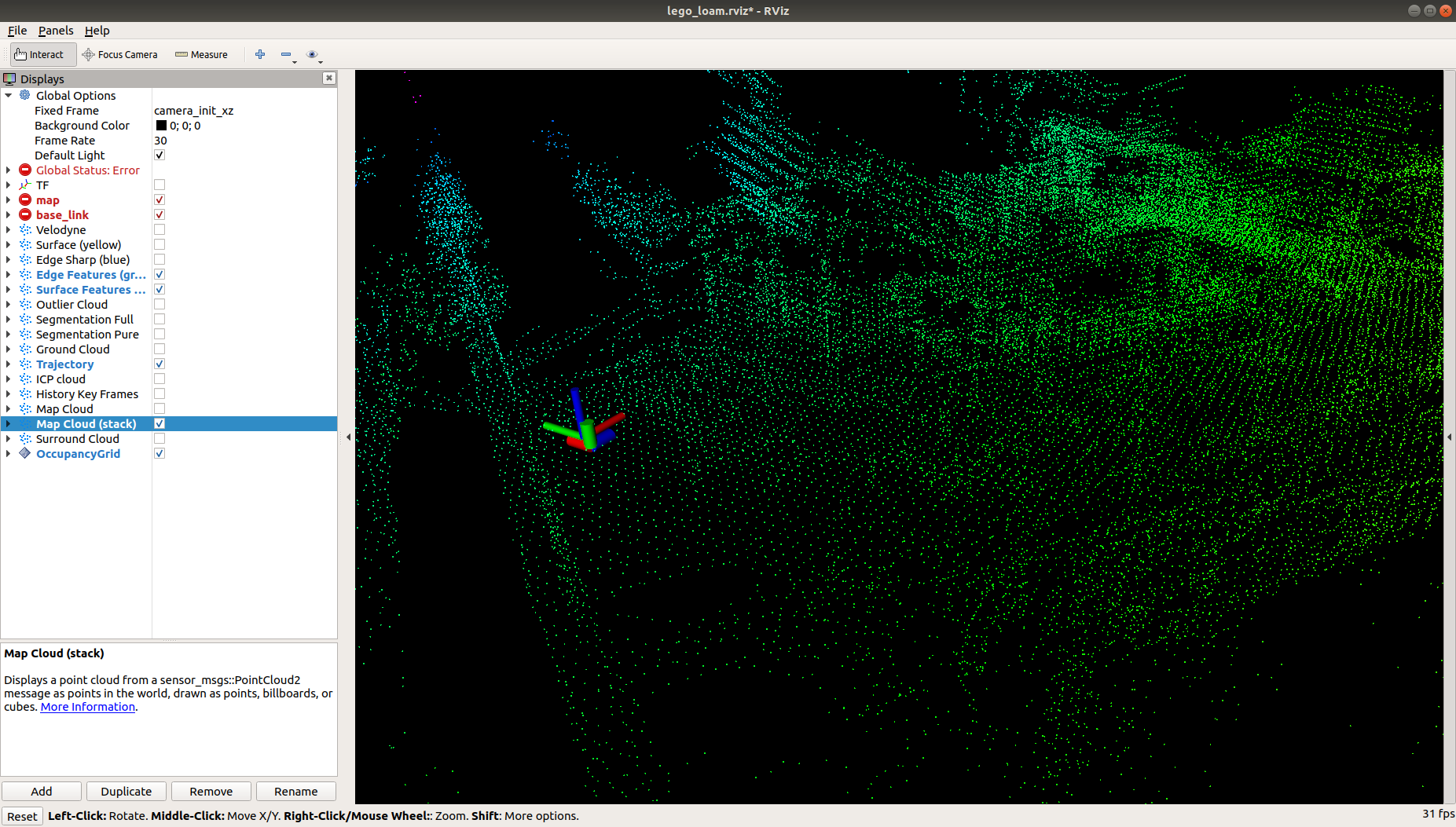1456x827 pixels.
Task: Expand the Trajectory display properties
Action: click(9, 364)
